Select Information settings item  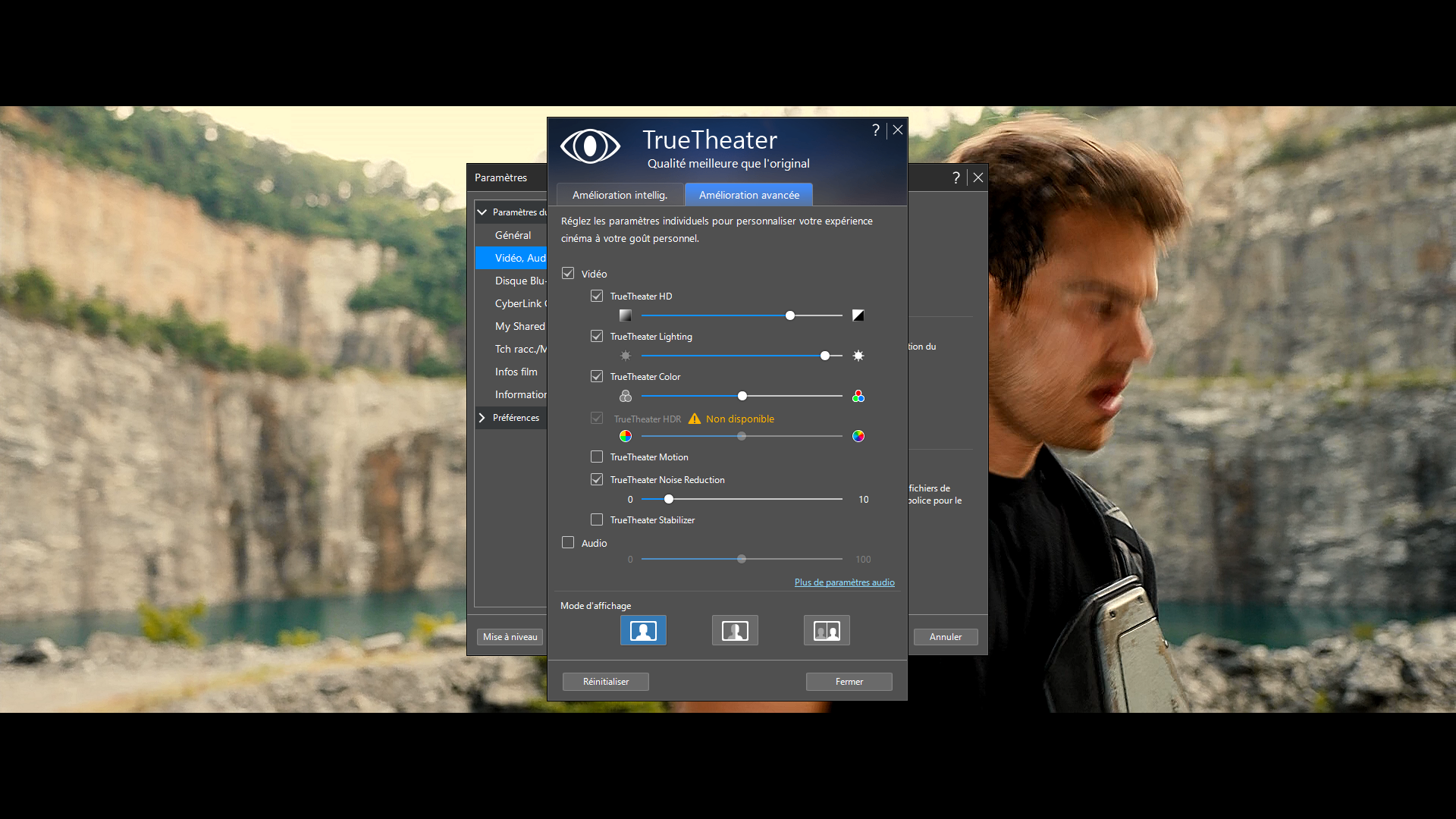point(512,394)
